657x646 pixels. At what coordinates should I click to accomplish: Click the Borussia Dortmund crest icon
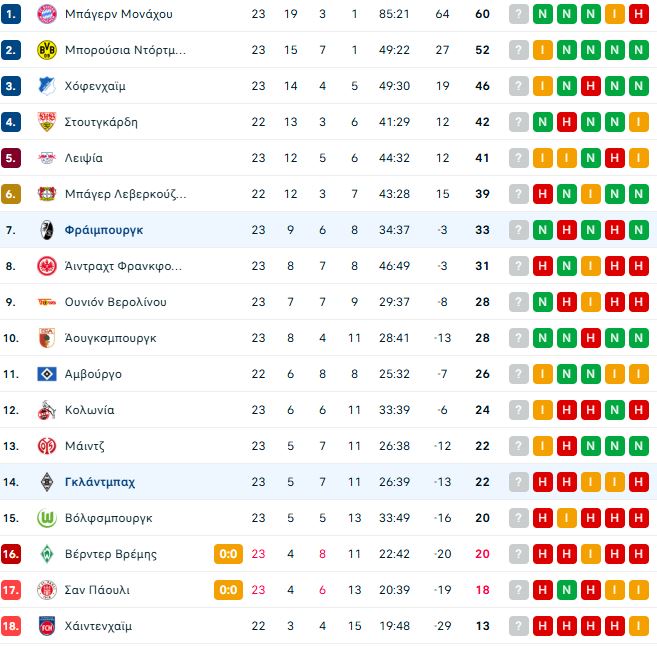click(x=45, y=50)
